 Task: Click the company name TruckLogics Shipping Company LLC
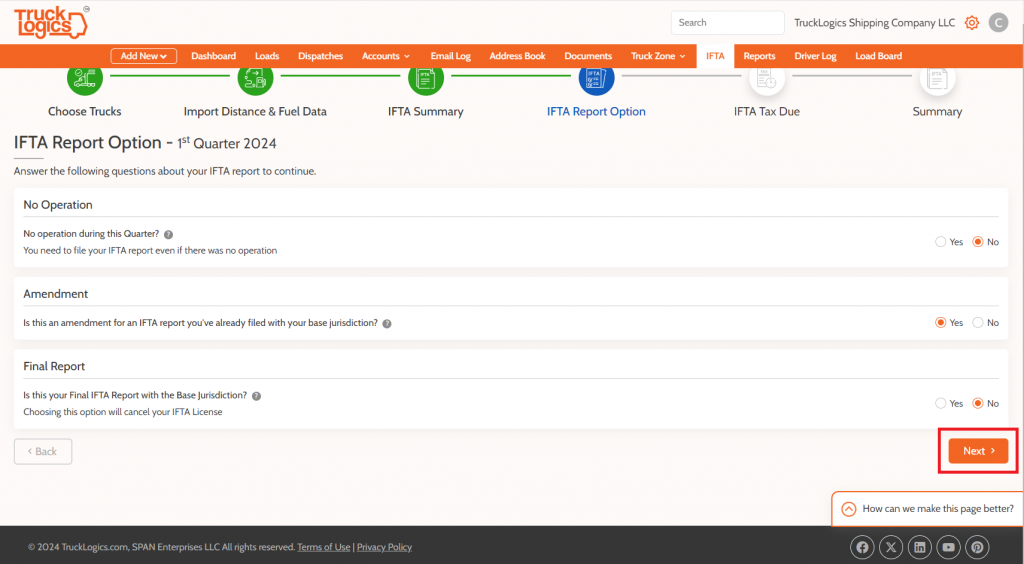[874, 23]
